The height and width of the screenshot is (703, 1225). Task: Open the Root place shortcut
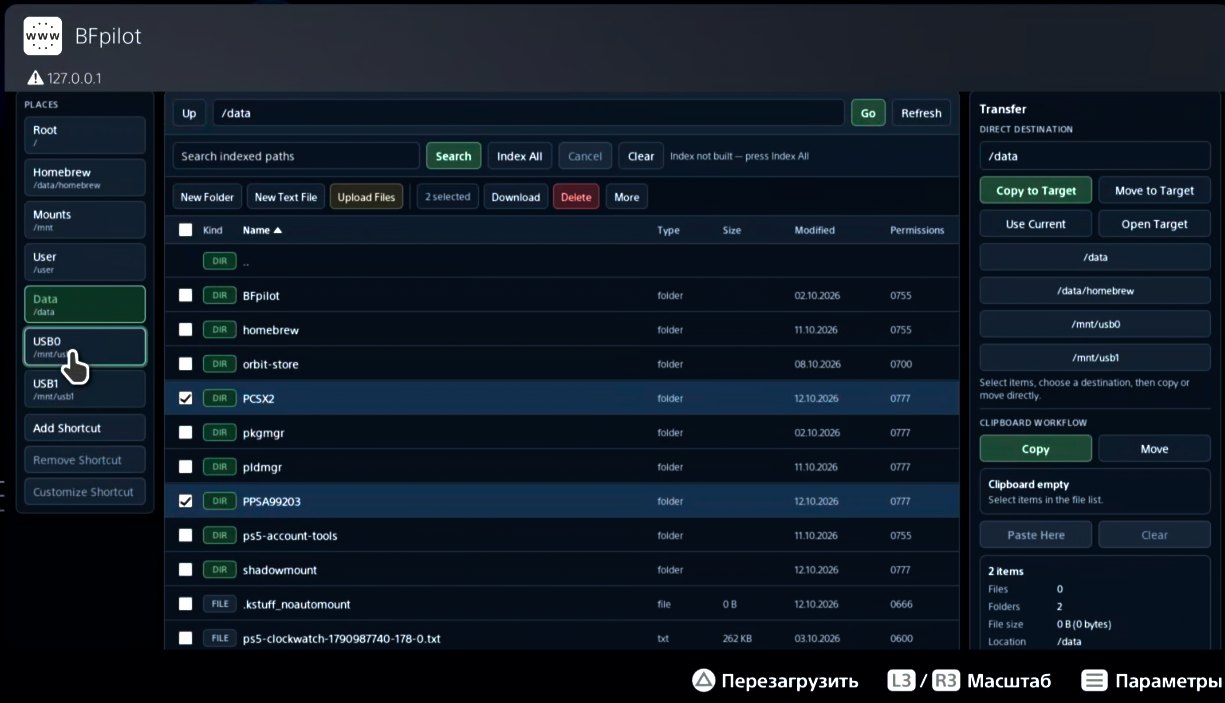point(85,135)
